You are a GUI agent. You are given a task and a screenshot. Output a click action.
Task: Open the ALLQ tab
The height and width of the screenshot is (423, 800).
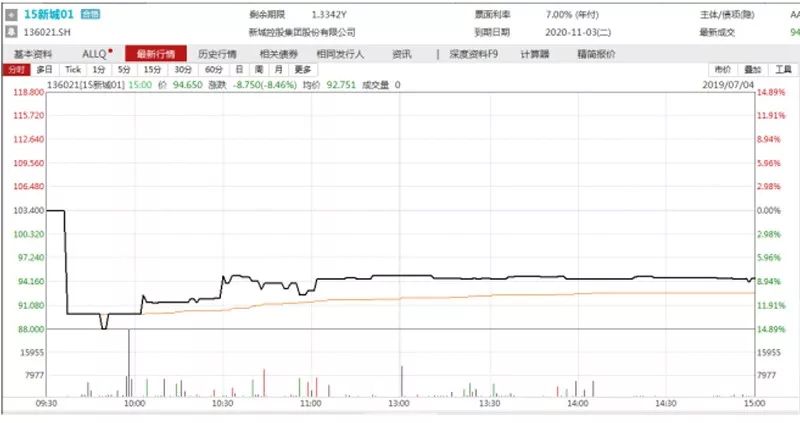click(x=97, y=54)
